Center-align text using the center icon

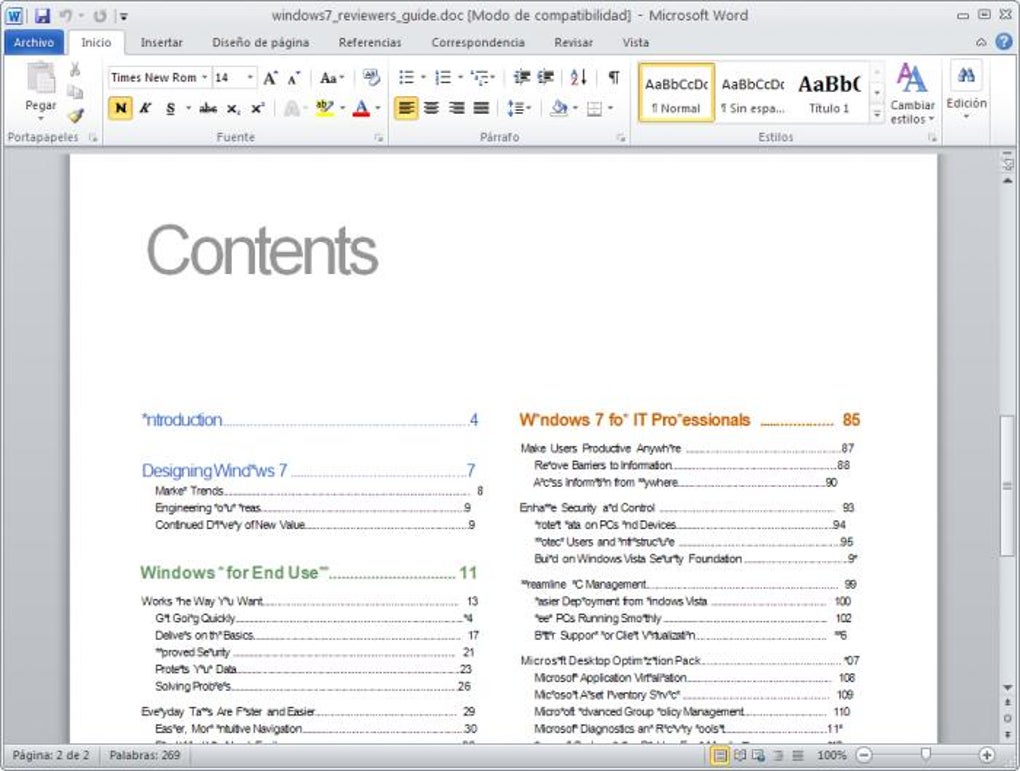[x=431, y=109]
